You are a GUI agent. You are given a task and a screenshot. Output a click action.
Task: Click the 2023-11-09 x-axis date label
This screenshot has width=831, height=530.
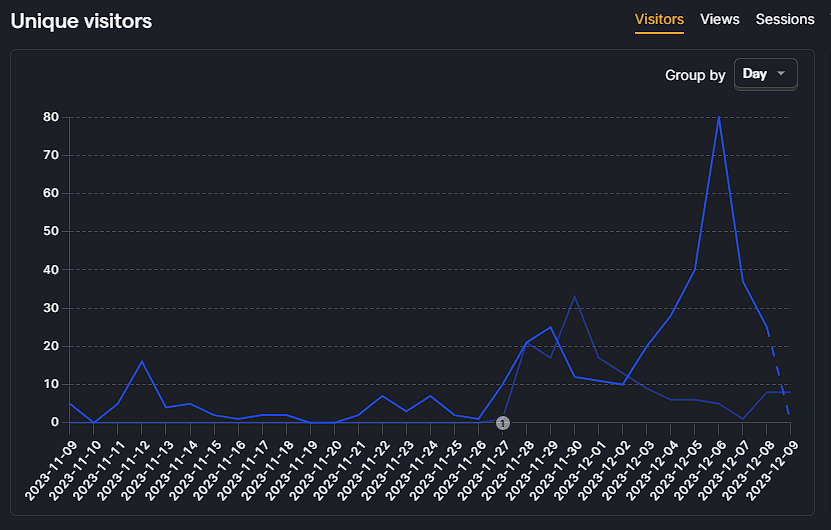pyautogui.click(x=51, y=470)
